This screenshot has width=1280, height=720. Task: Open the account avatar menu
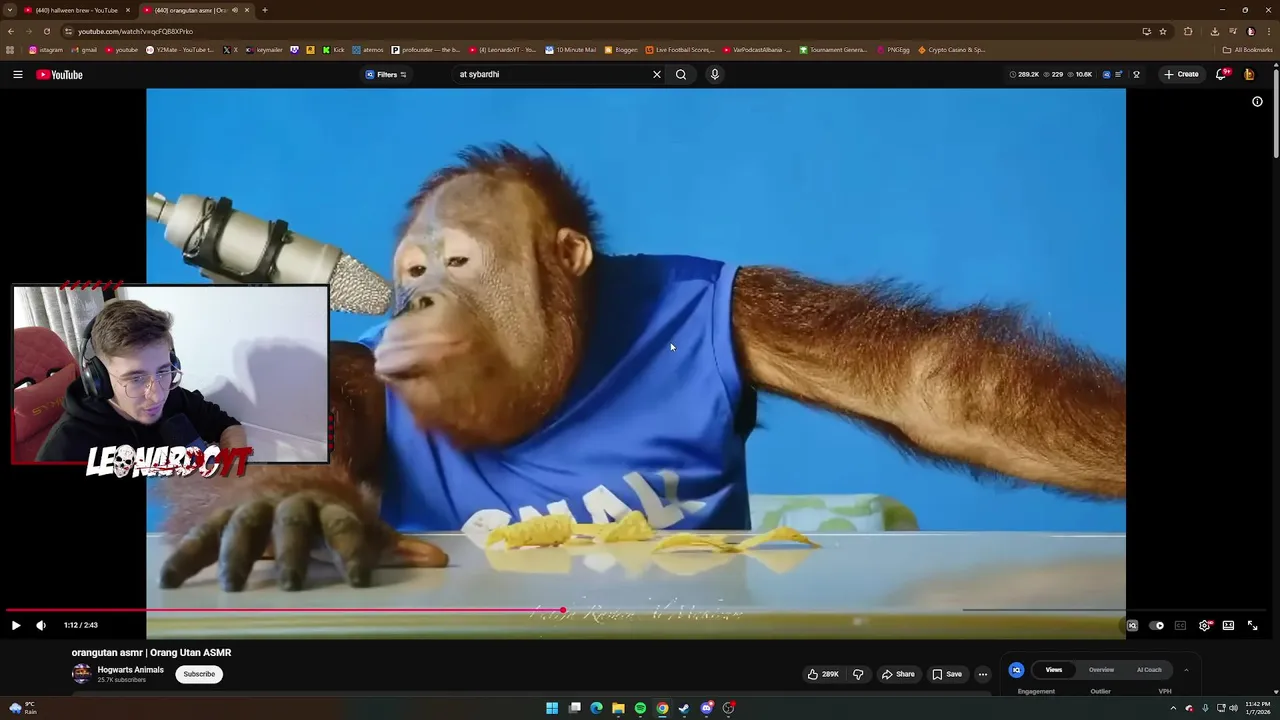[x=1249, y=74]
